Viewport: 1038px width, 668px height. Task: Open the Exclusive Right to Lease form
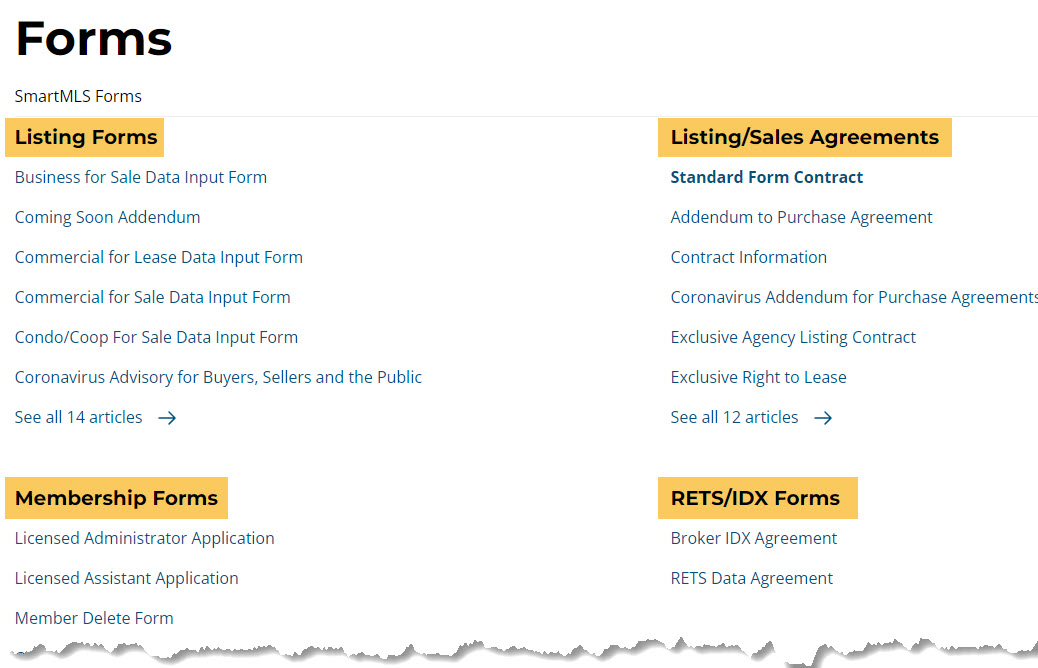(x=758, y=377)
